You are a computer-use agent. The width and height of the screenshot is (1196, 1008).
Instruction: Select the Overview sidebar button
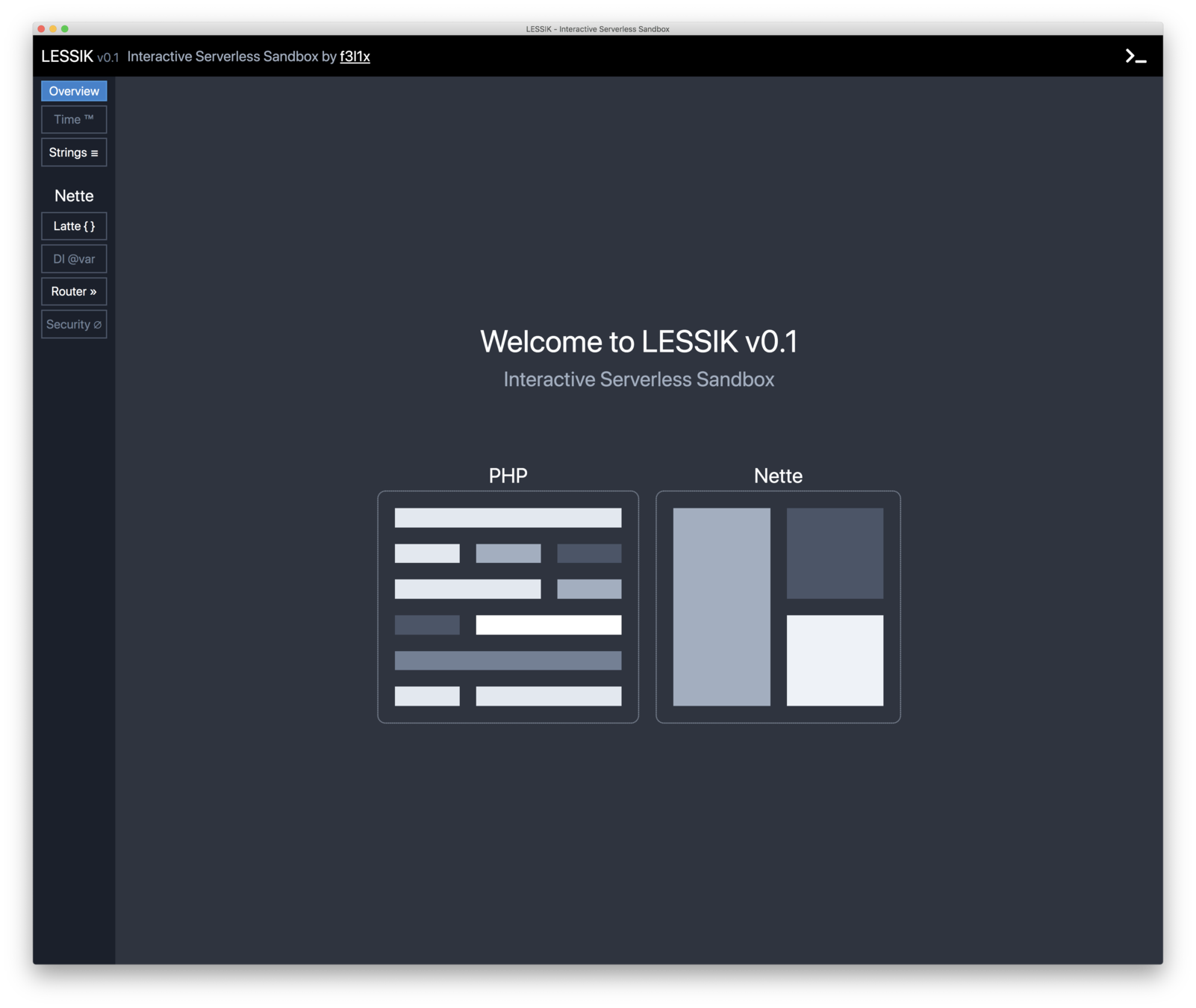[74, 91]
